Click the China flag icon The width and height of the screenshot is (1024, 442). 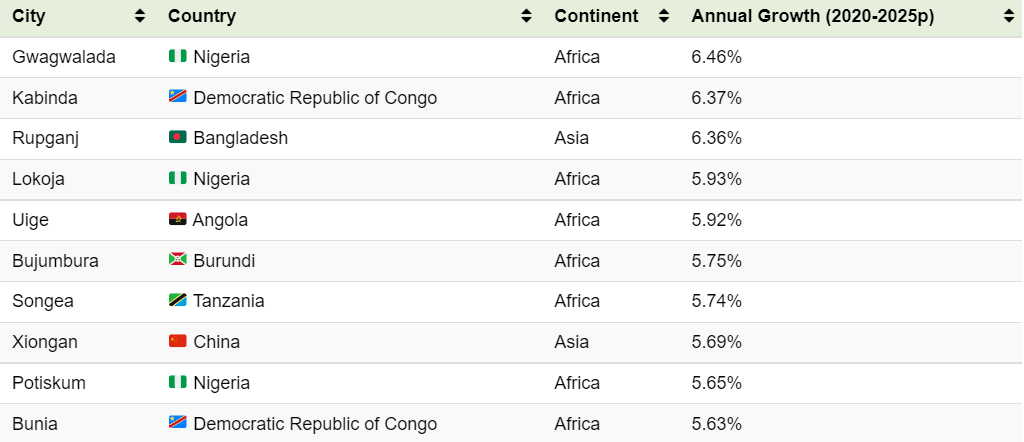[x=178, y=342]
